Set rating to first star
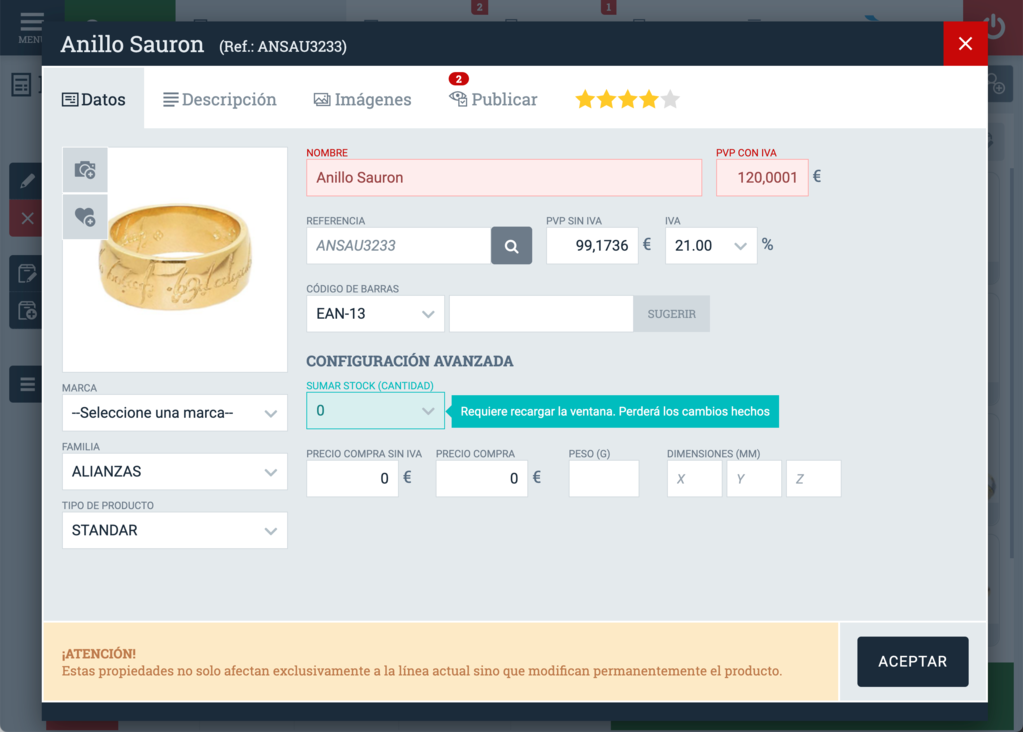 pyautogui.click(x=585, y=100)
